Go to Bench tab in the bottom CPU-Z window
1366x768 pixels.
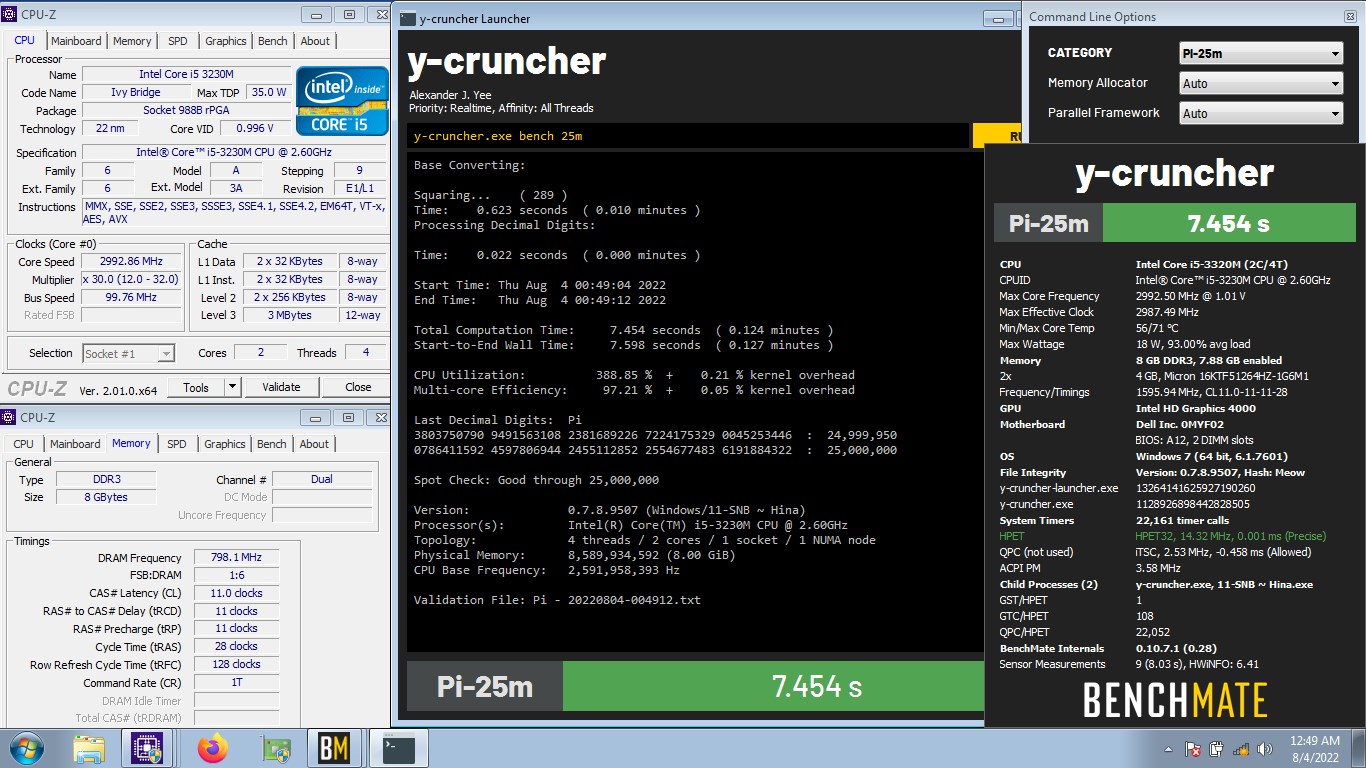272,444
